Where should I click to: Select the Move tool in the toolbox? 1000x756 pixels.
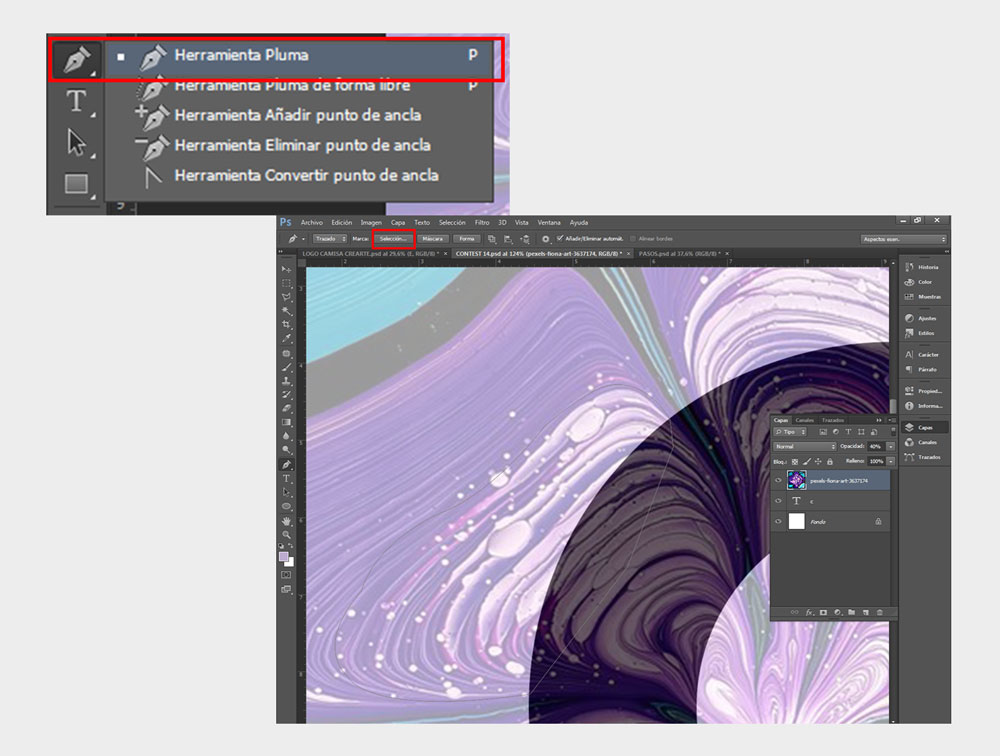pyautogui.click(x=286, y=269)
